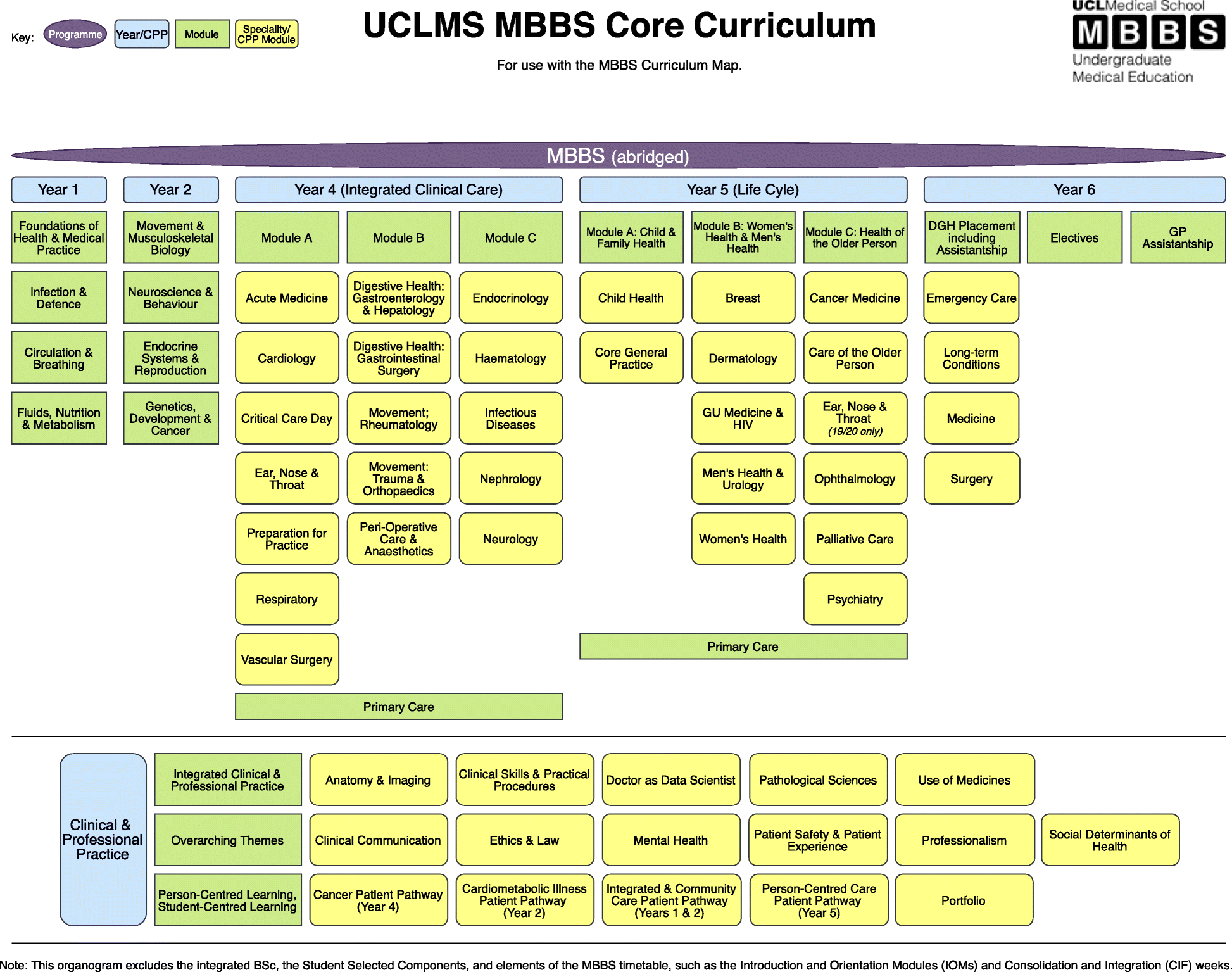Select GU Medicine & HIV box
The image size is (1232, 972).
click(x=743, y=418)
